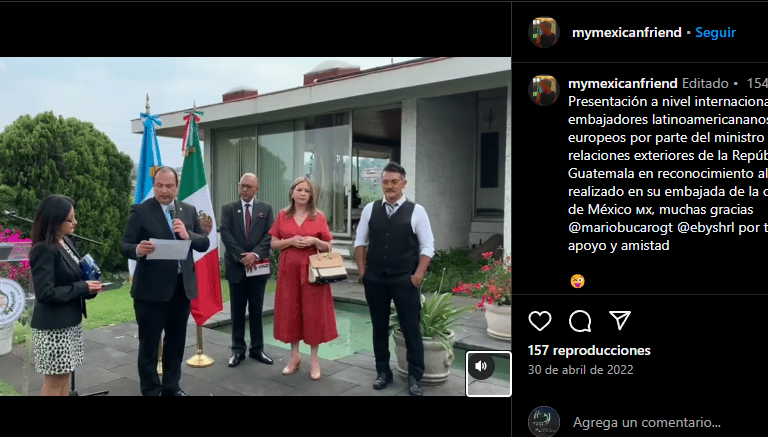View the 157 reproducciones count

coord(589,350)
